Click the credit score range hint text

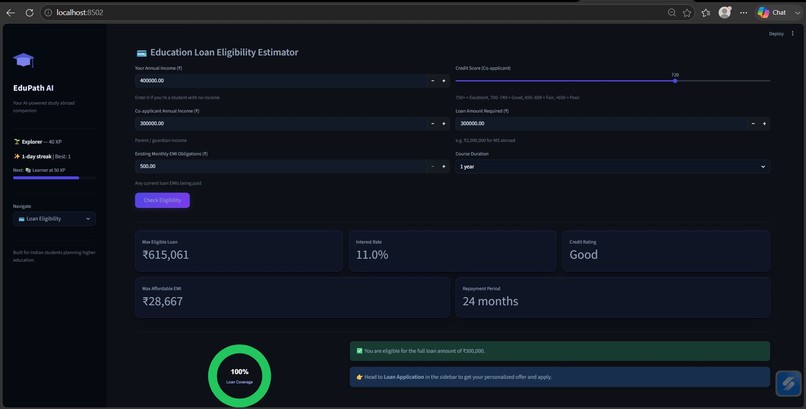click(517, 98)
